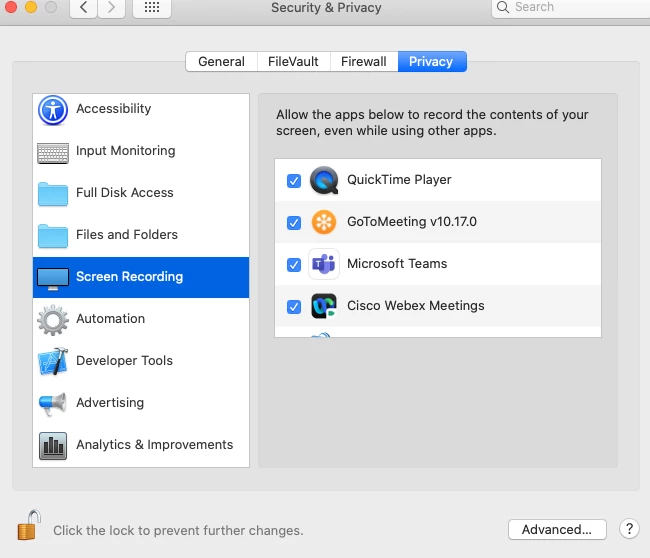This screenshot has height=558, width=650.
Task: Select Accessibility label in sidebar
Action: pos(114,109)
